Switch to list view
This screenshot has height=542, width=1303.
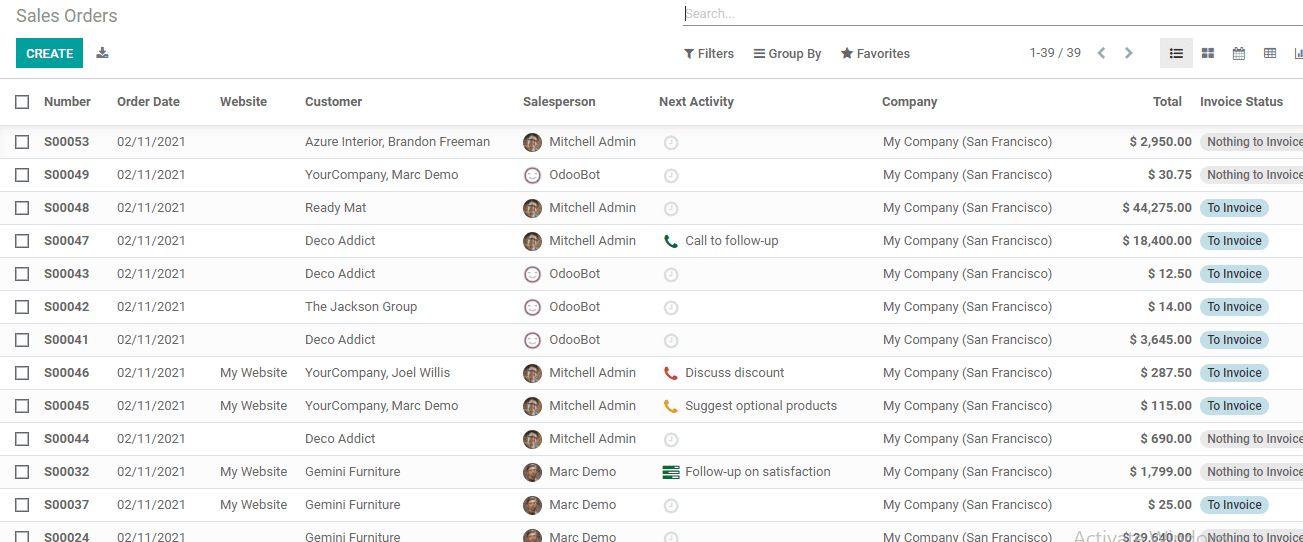coord(1176,53)
